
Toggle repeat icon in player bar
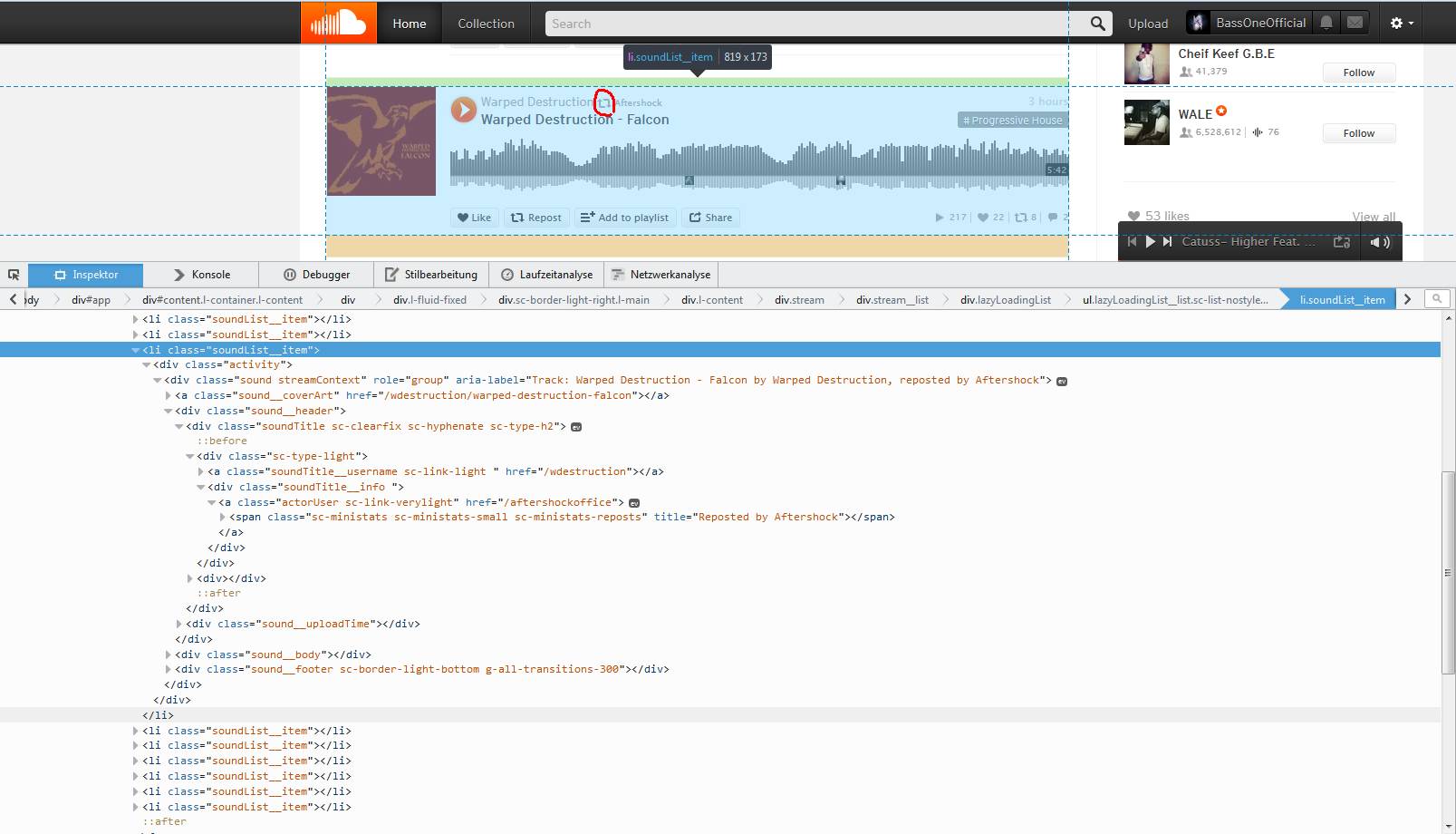coord(1342,242)
